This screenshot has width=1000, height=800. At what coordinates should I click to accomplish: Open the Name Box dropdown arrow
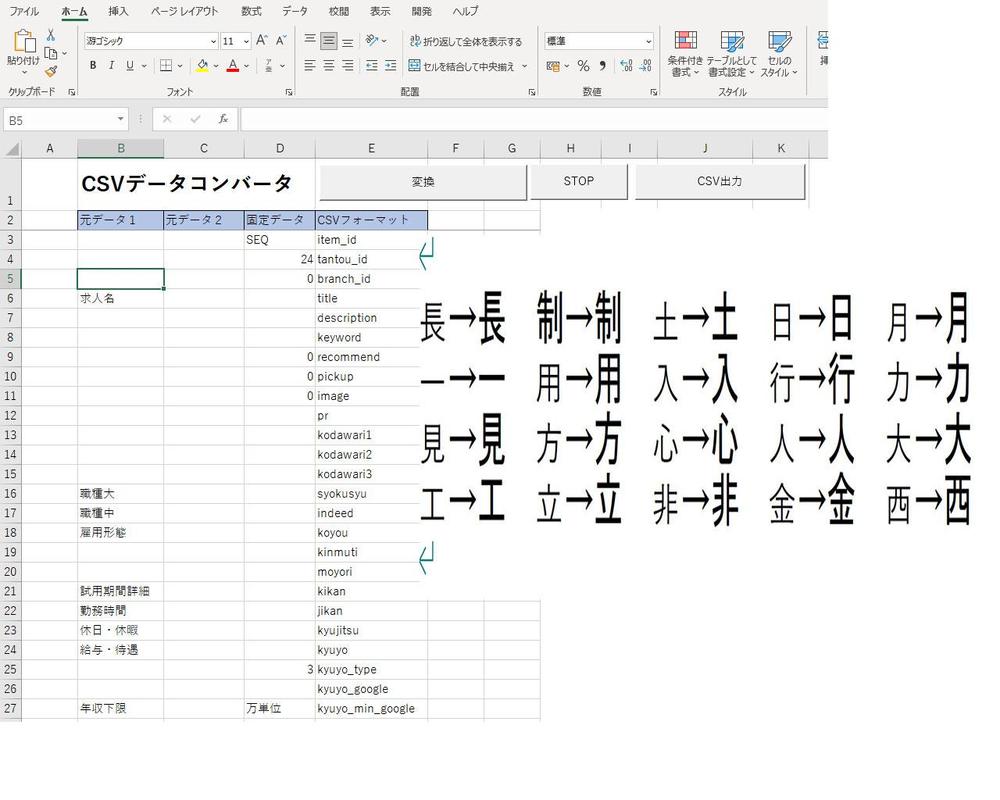click(120, 119)
